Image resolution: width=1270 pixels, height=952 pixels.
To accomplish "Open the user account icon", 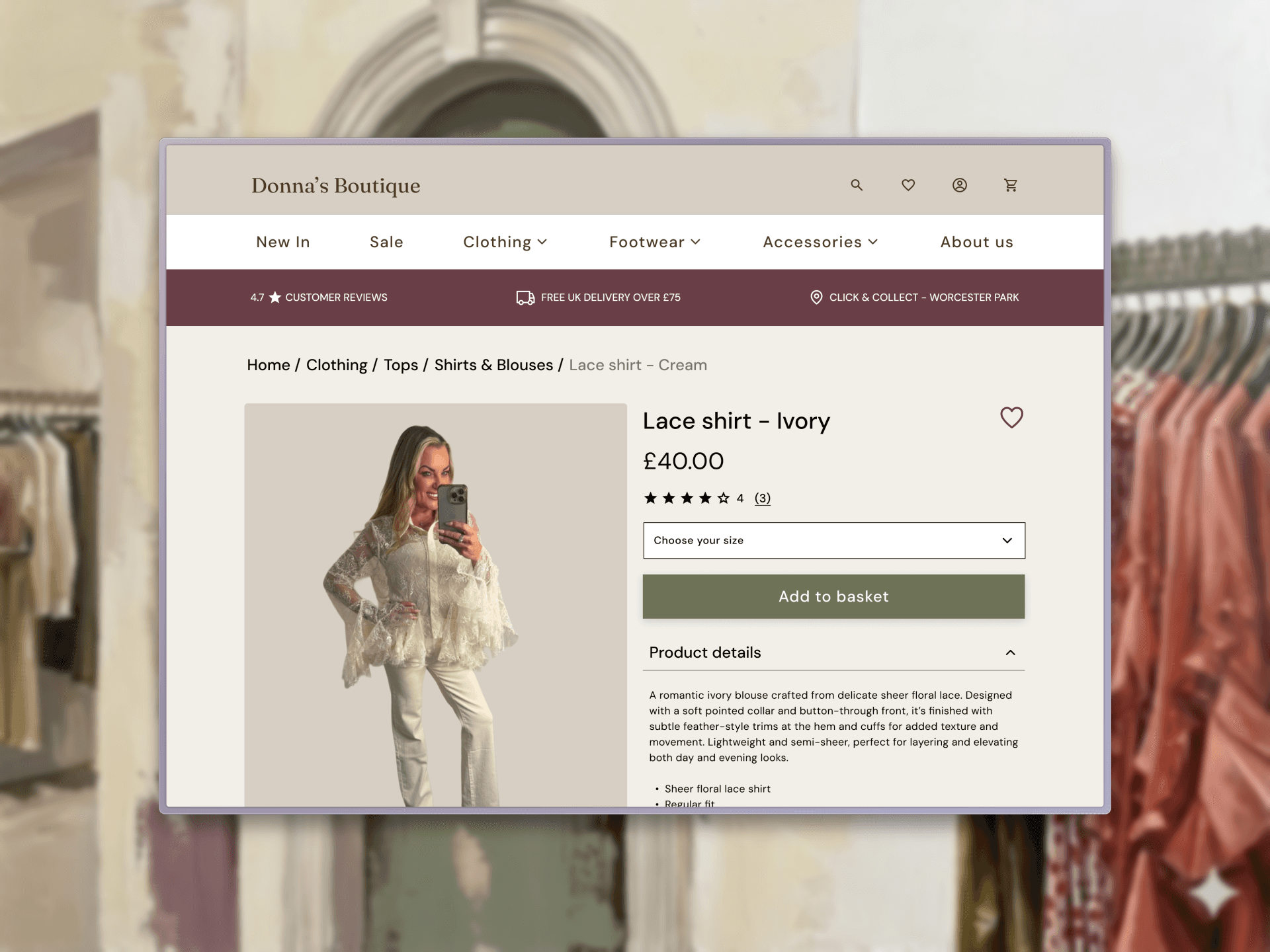I will pos(960,185).
